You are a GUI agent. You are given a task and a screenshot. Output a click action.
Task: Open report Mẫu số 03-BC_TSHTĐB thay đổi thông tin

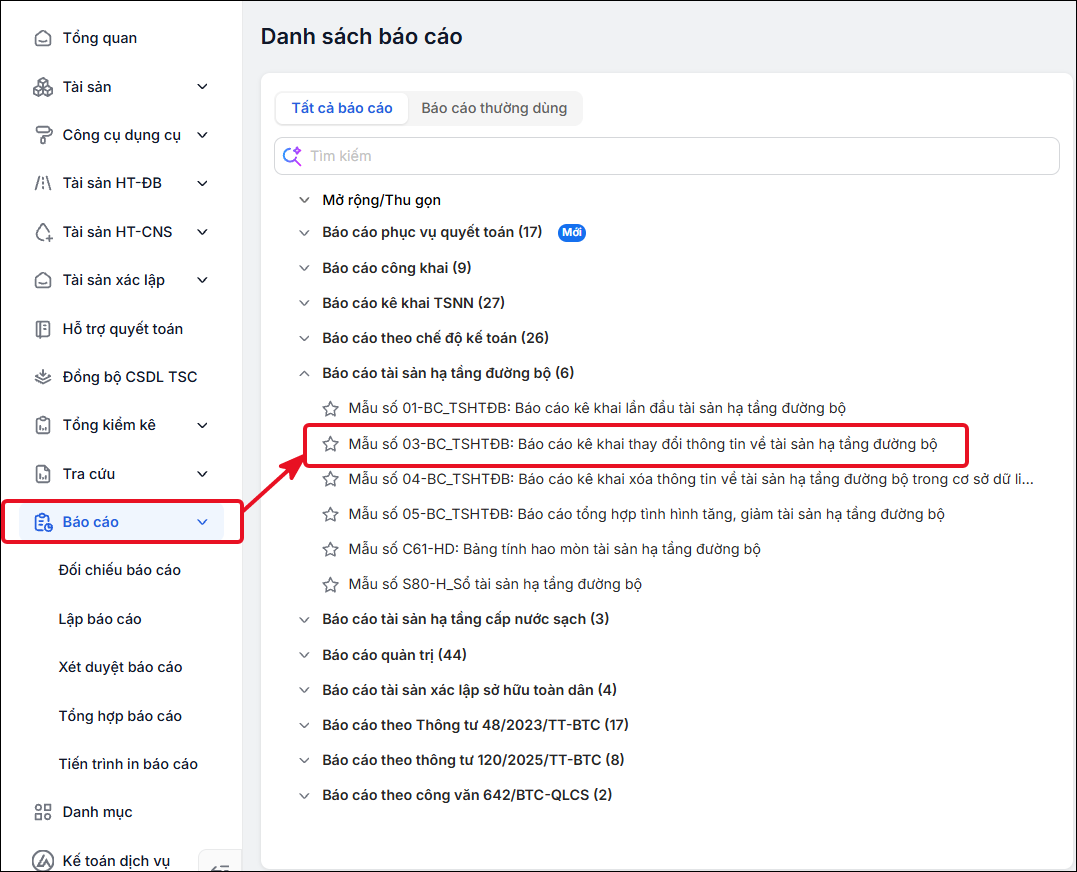(x=643, y=444)
